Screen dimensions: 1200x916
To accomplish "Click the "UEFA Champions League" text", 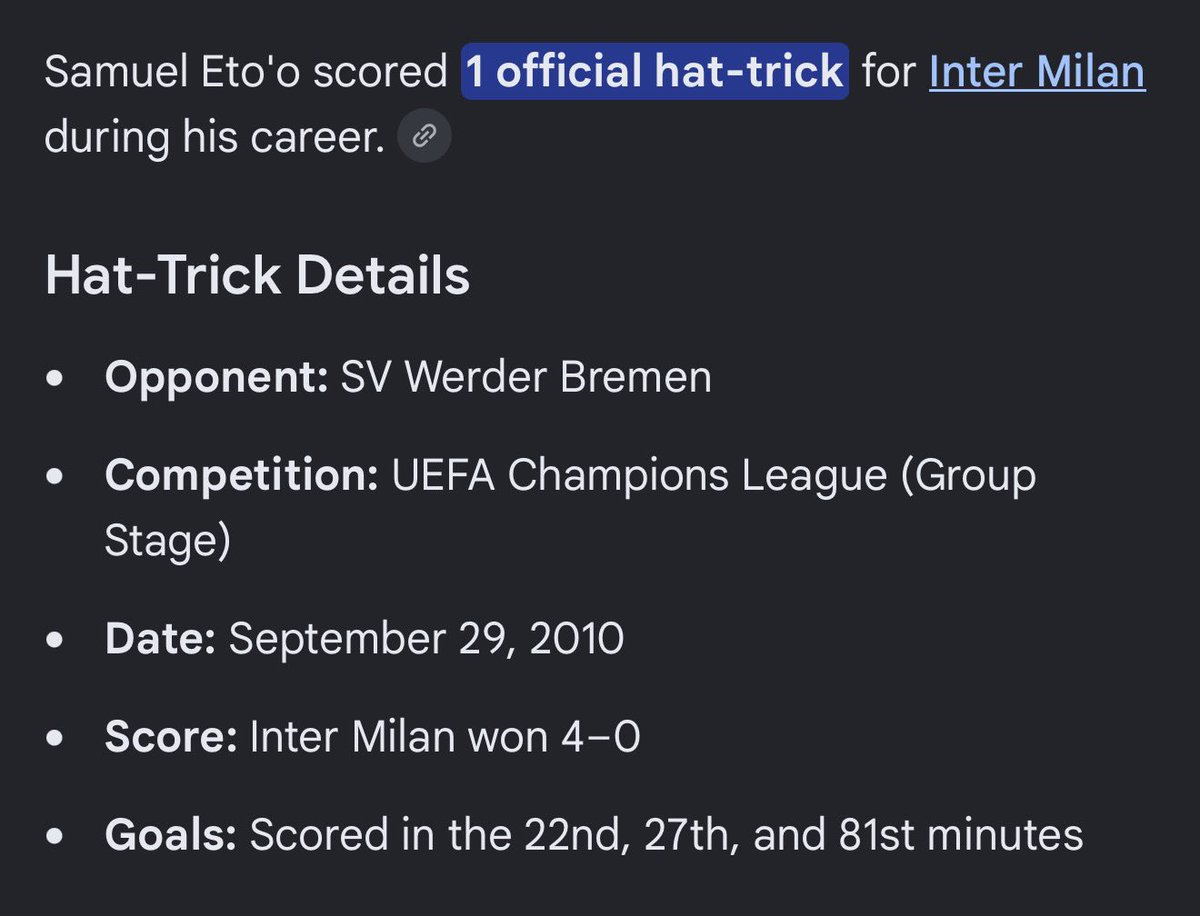I will coord(639,476).
